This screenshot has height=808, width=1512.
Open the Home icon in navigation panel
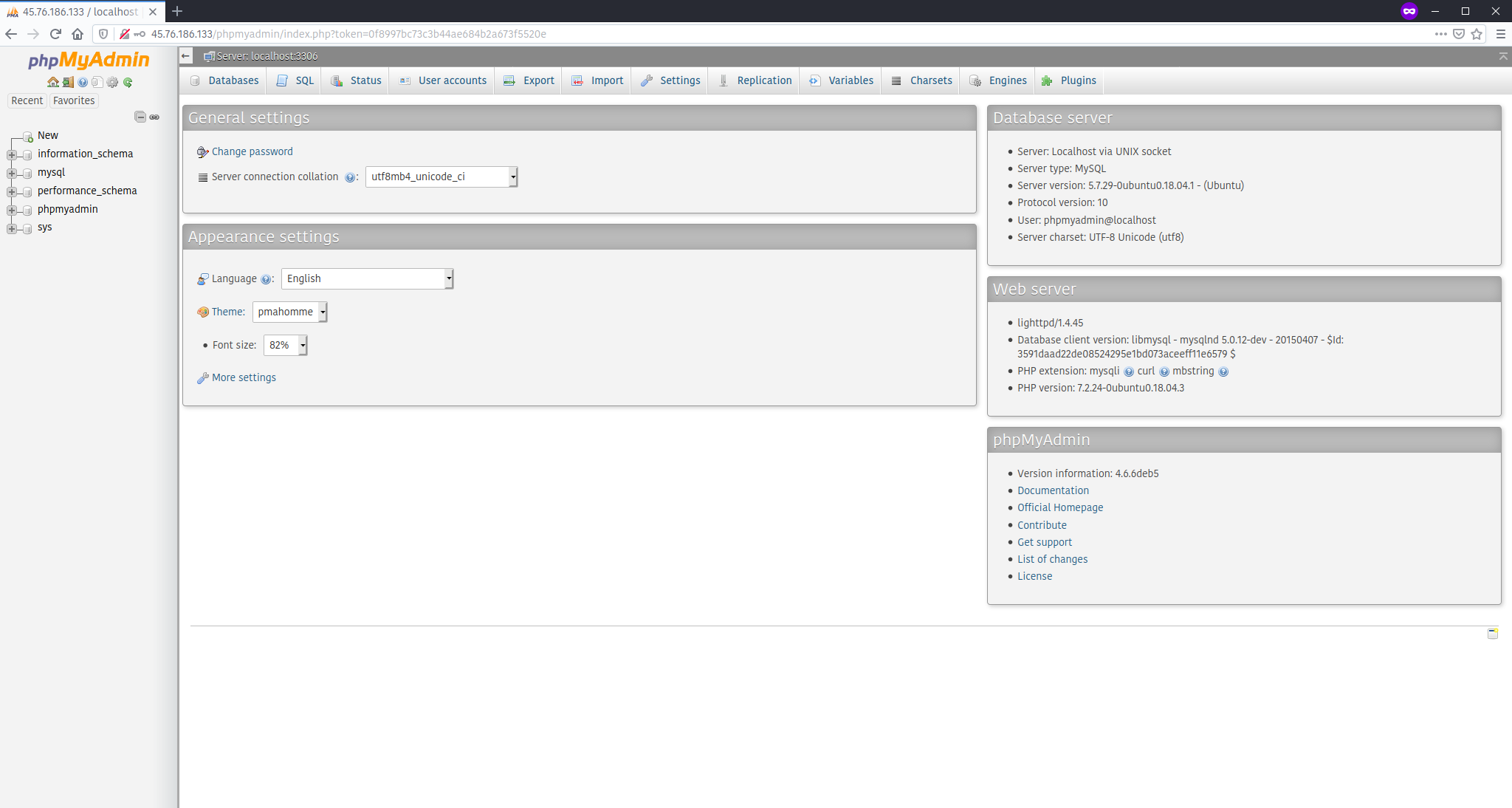[52, 82]
